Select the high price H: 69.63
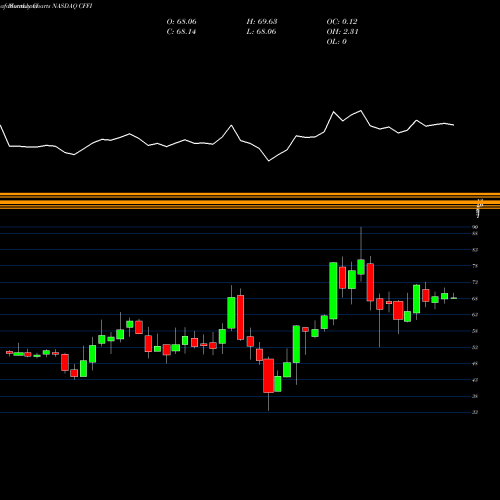The width and height of the screenshot is (500, 500). pyautogui.click(x=262, y=22)
